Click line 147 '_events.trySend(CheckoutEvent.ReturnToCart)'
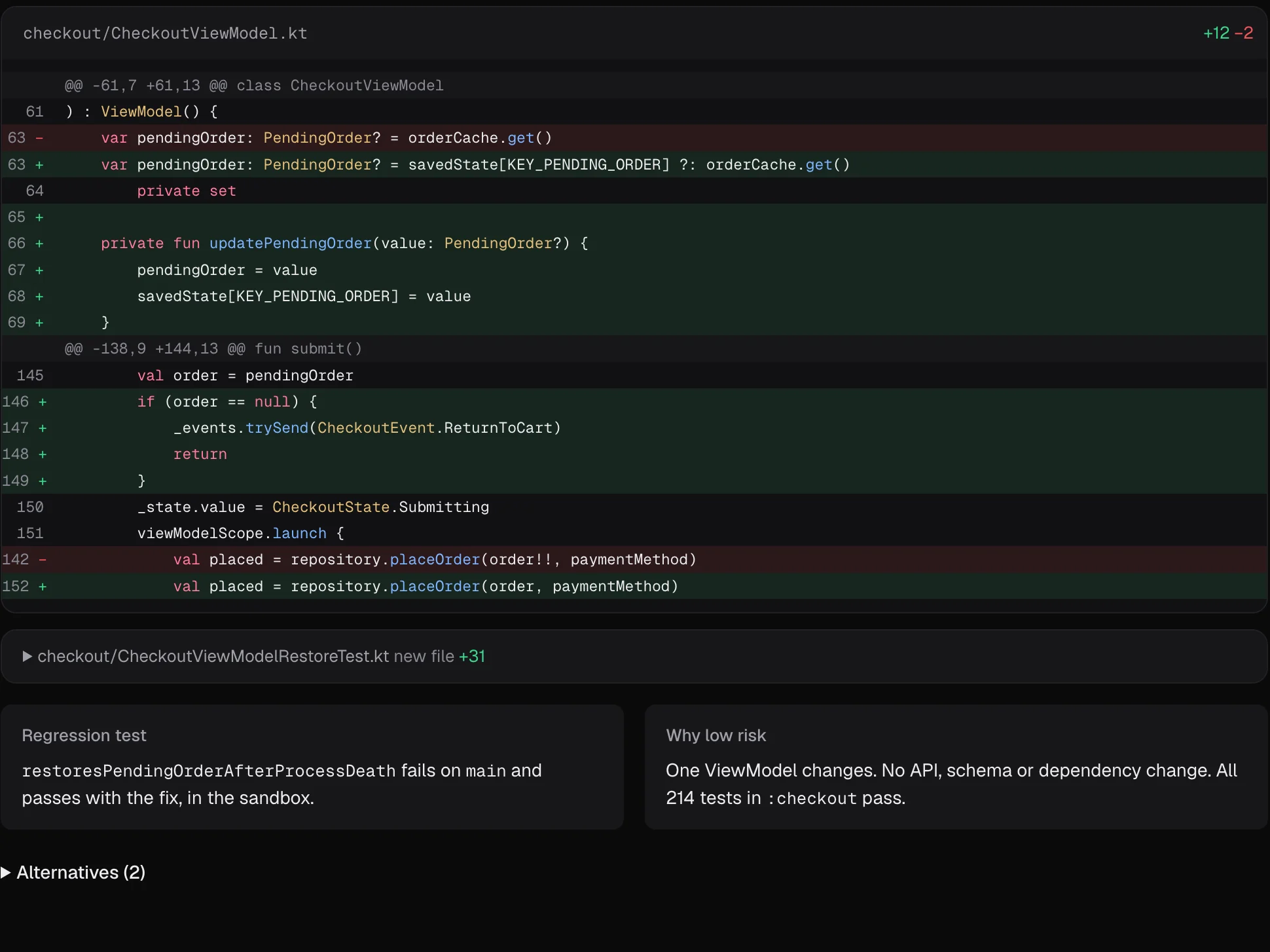Screen dimensions: 1270x952 [634, 428]
